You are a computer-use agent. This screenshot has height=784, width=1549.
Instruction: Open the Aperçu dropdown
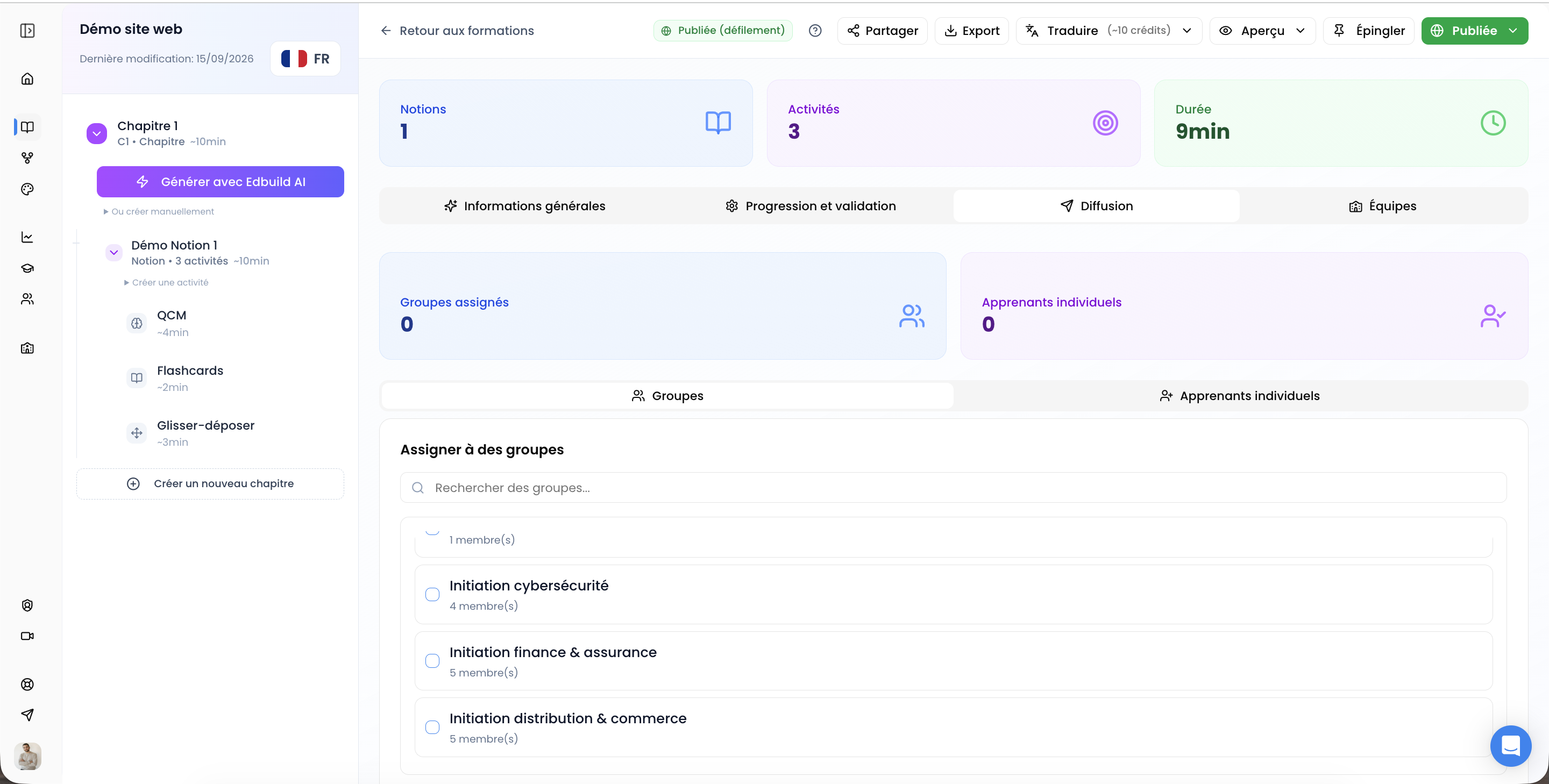[1262, 31]
